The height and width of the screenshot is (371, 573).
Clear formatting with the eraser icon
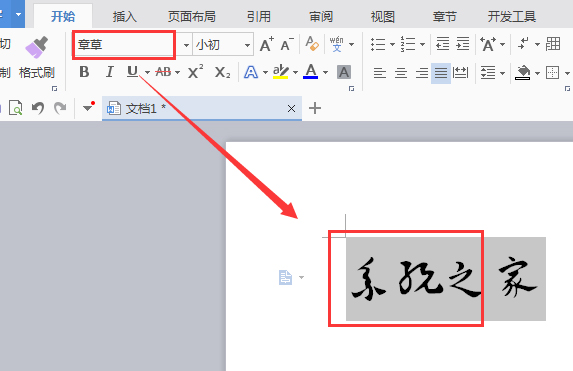pos(312,44)
